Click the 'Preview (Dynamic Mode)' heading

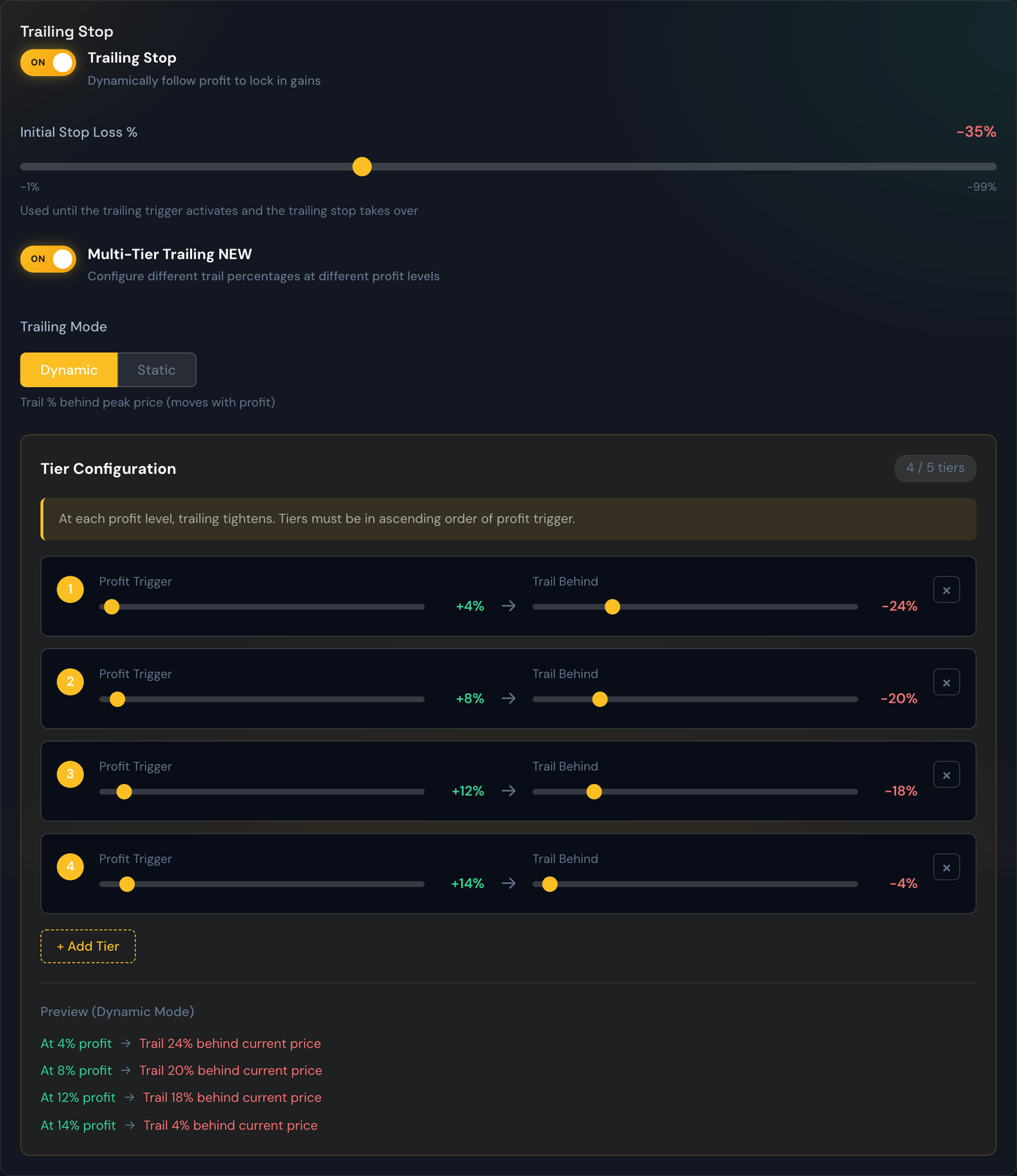pyautogui.click(x=117, y=1011)
